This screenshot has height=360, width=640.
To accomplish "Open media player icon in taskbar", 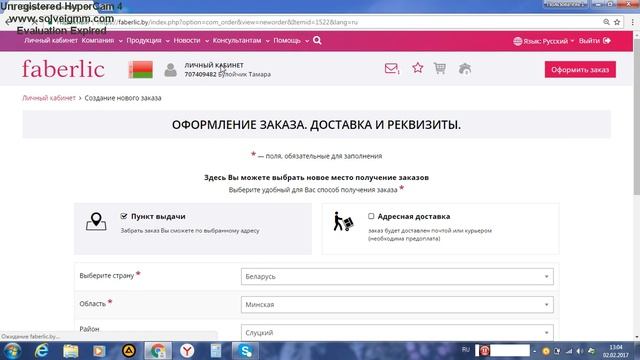I will click(x=99, y=351).
